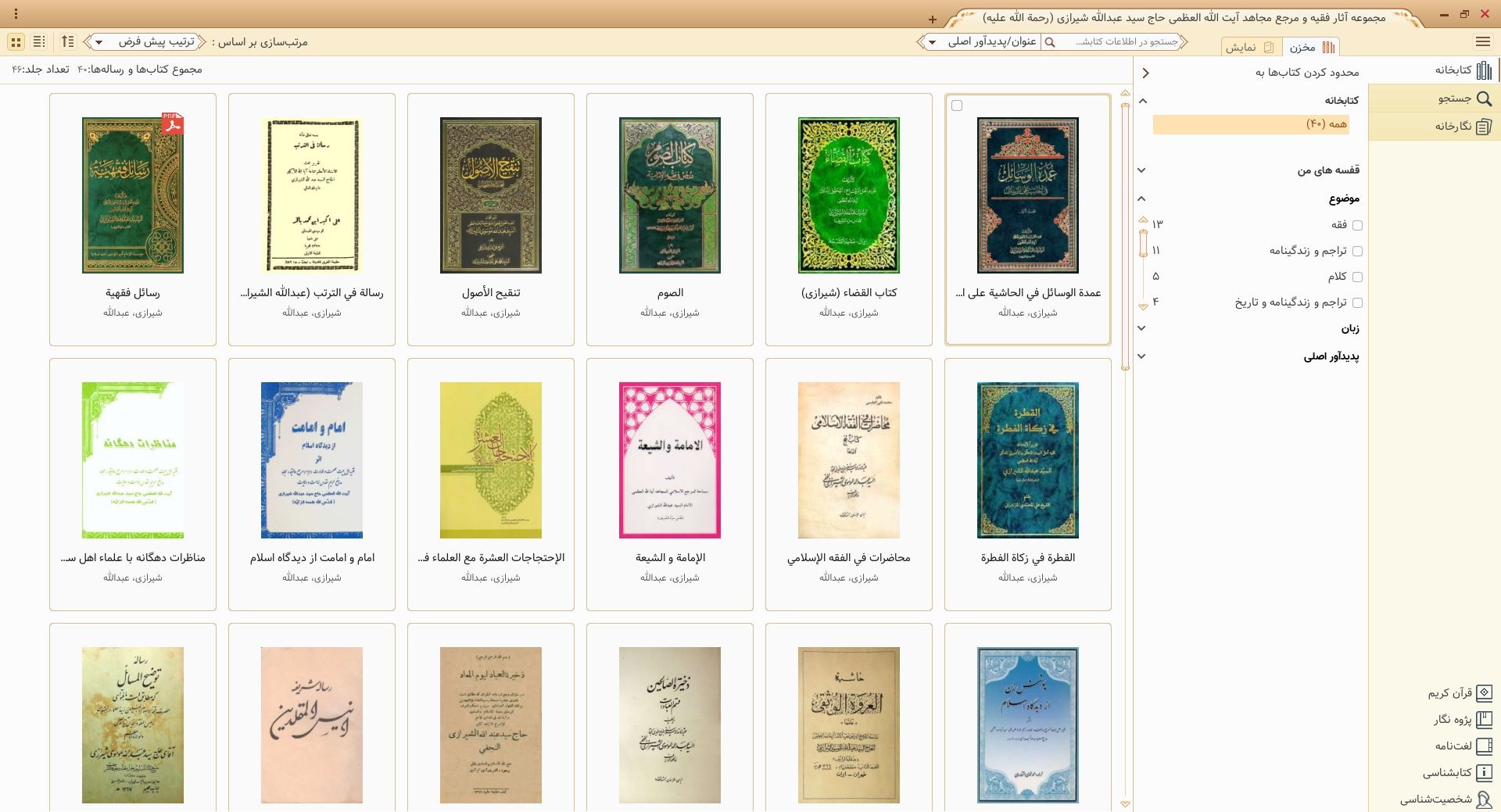
Task: Check the کلام subject filter
Action: click(1357, 277)
